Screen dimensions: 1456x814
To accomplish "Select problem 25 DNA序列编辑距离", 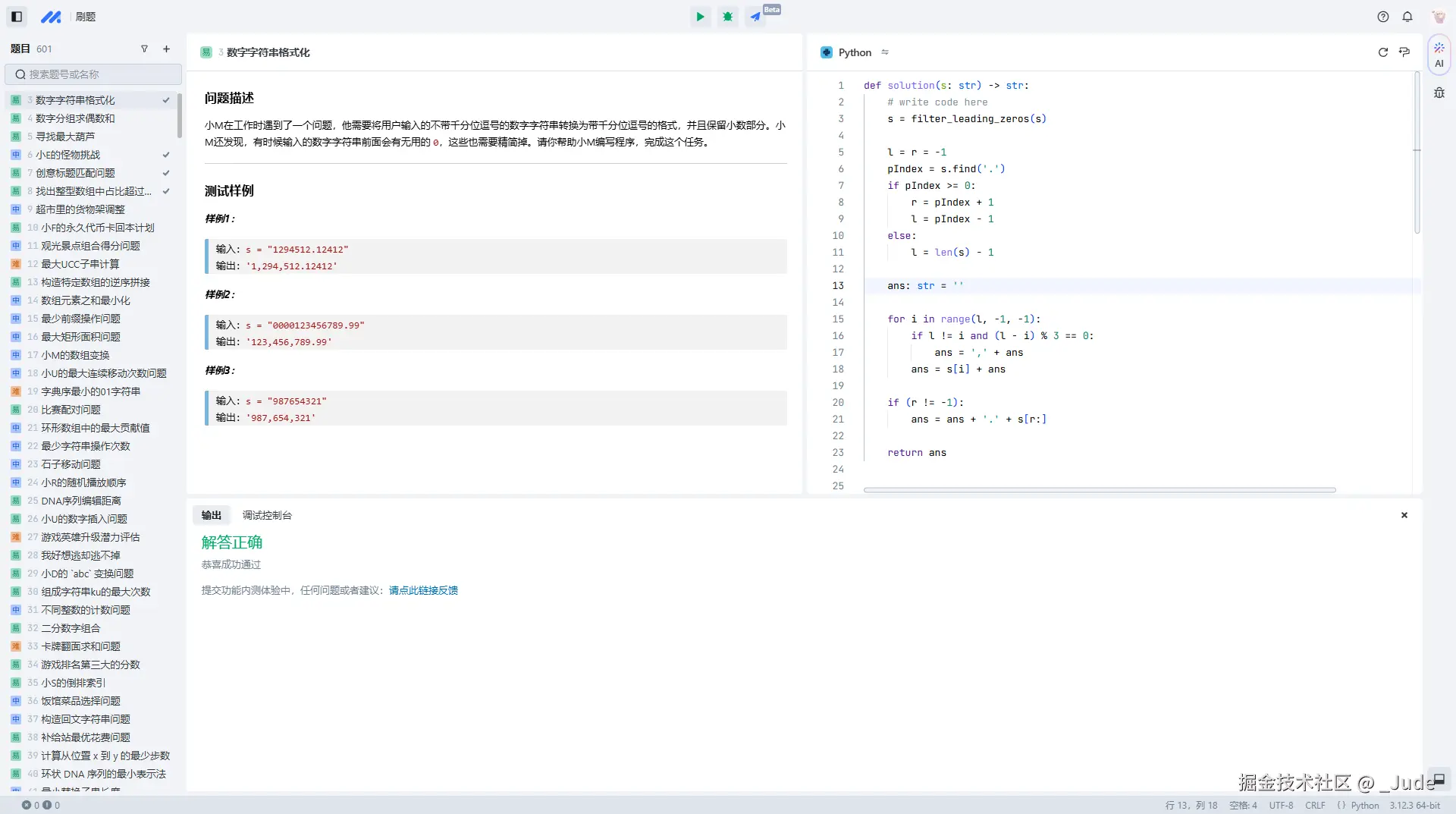I will click(91, 501).
